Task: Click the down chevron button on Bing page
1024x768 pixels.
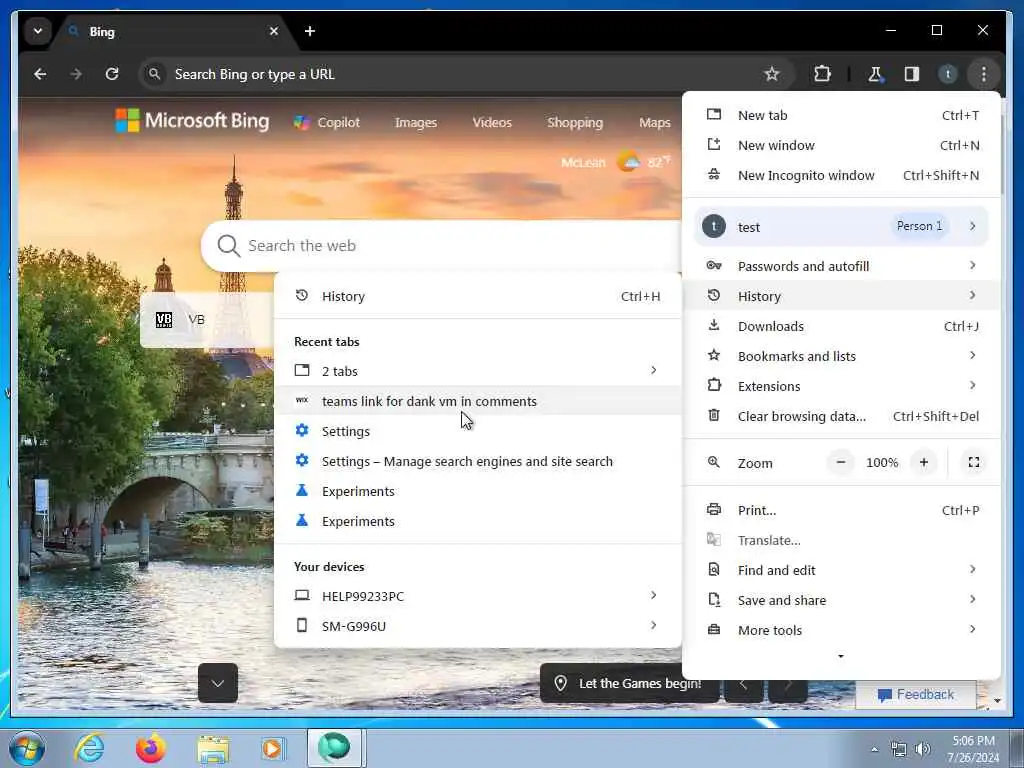Action: tap(217, 683)
